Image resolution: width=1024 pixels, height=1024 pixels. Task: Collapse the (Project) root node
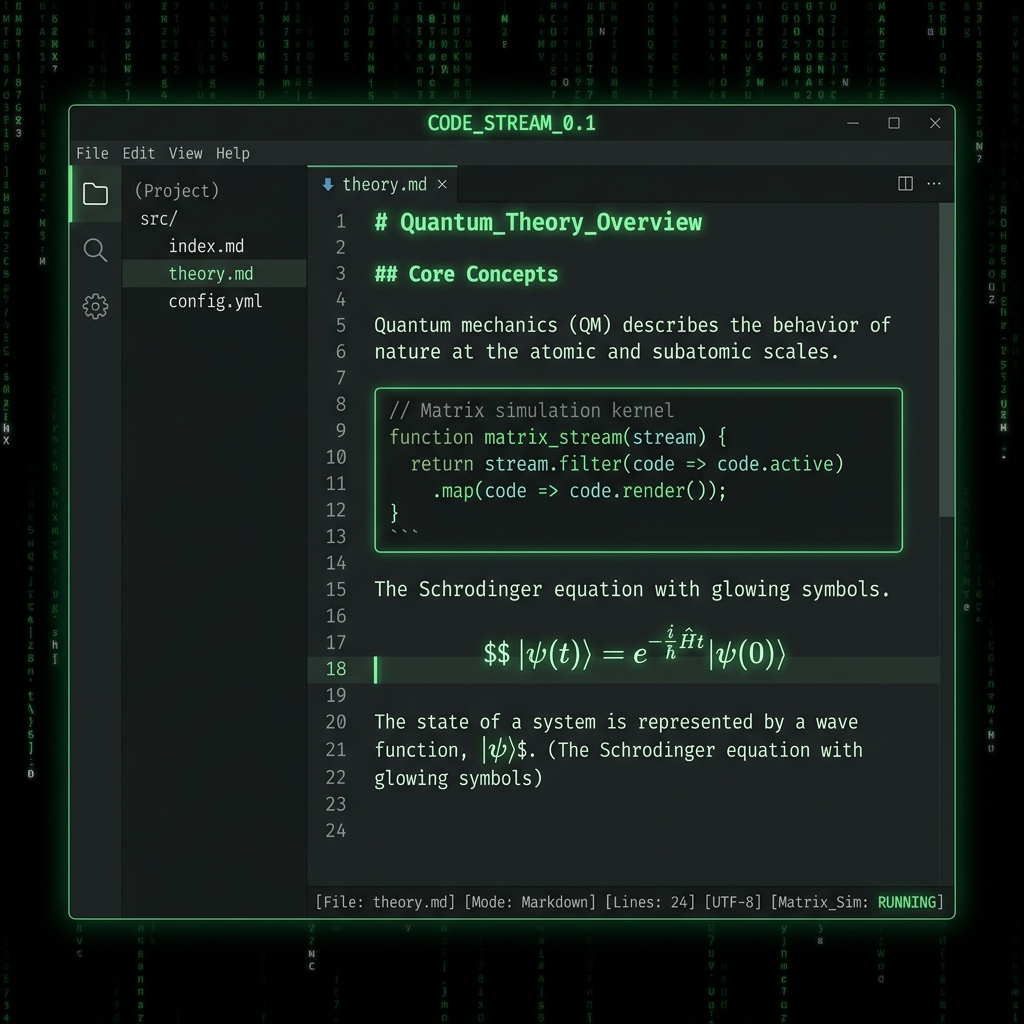point(176,191)
